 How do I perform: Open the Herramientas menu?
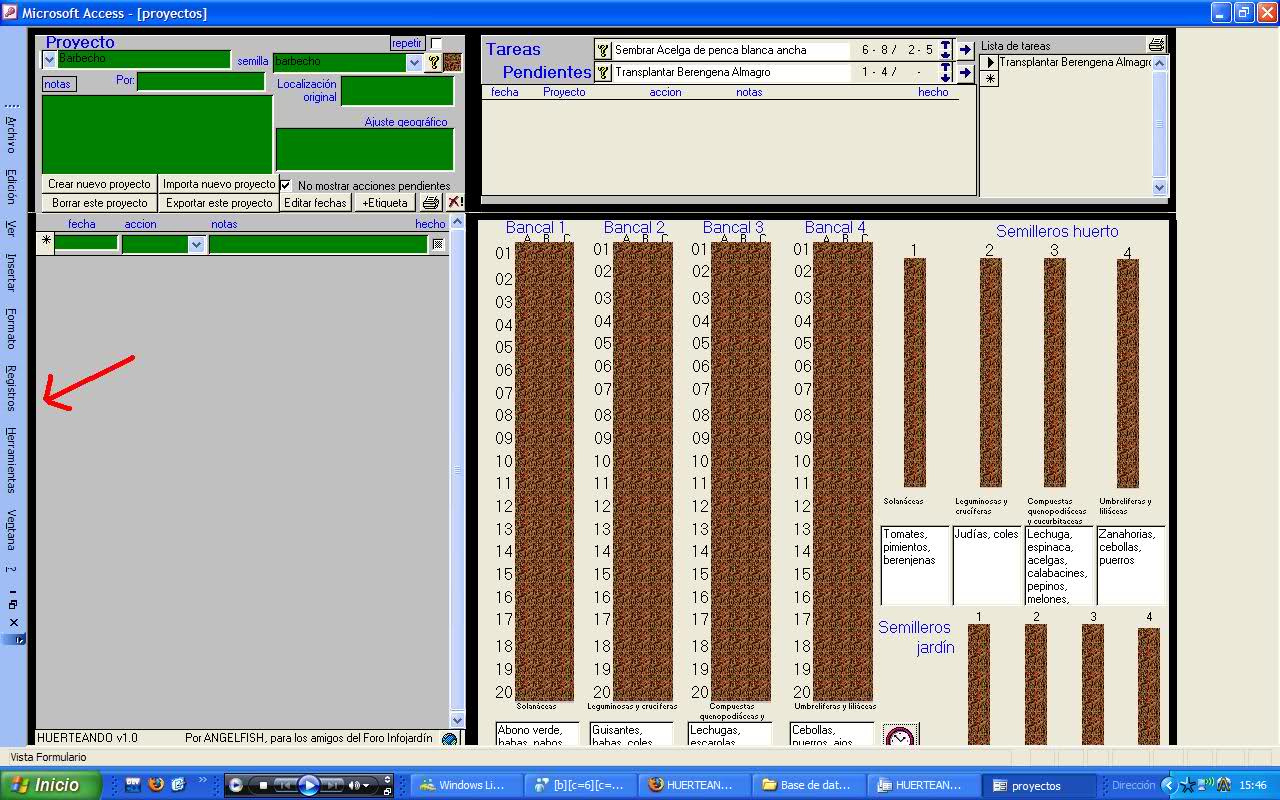pyautogui.click(x=11, y=459)
